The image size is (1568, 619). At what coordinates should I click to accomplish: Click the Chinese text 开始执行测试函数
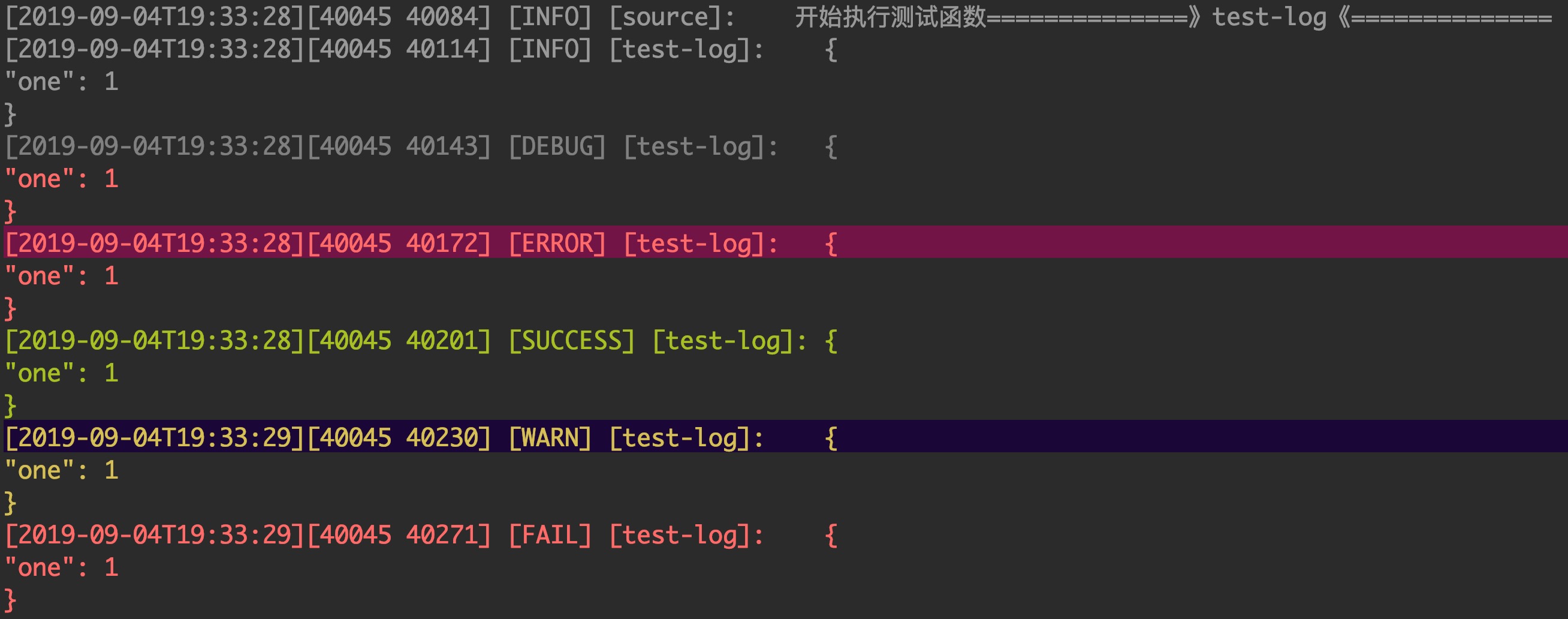coord(890,17)
